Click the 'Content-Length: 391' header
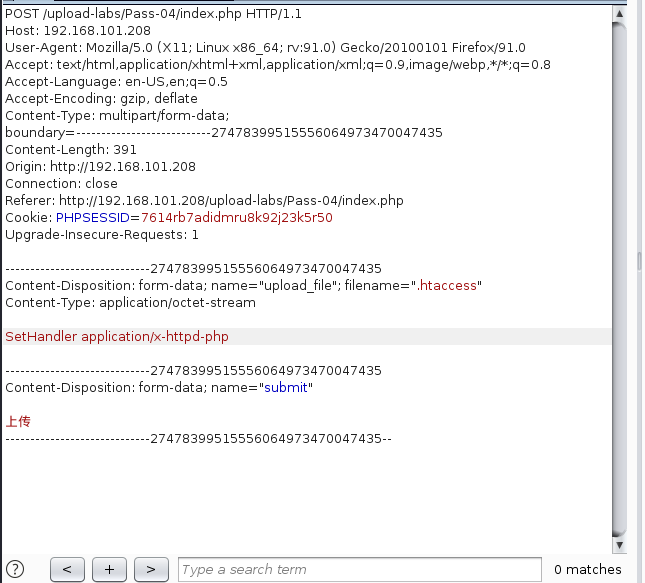Screen dimensions: 645x583 pos(71,150)
